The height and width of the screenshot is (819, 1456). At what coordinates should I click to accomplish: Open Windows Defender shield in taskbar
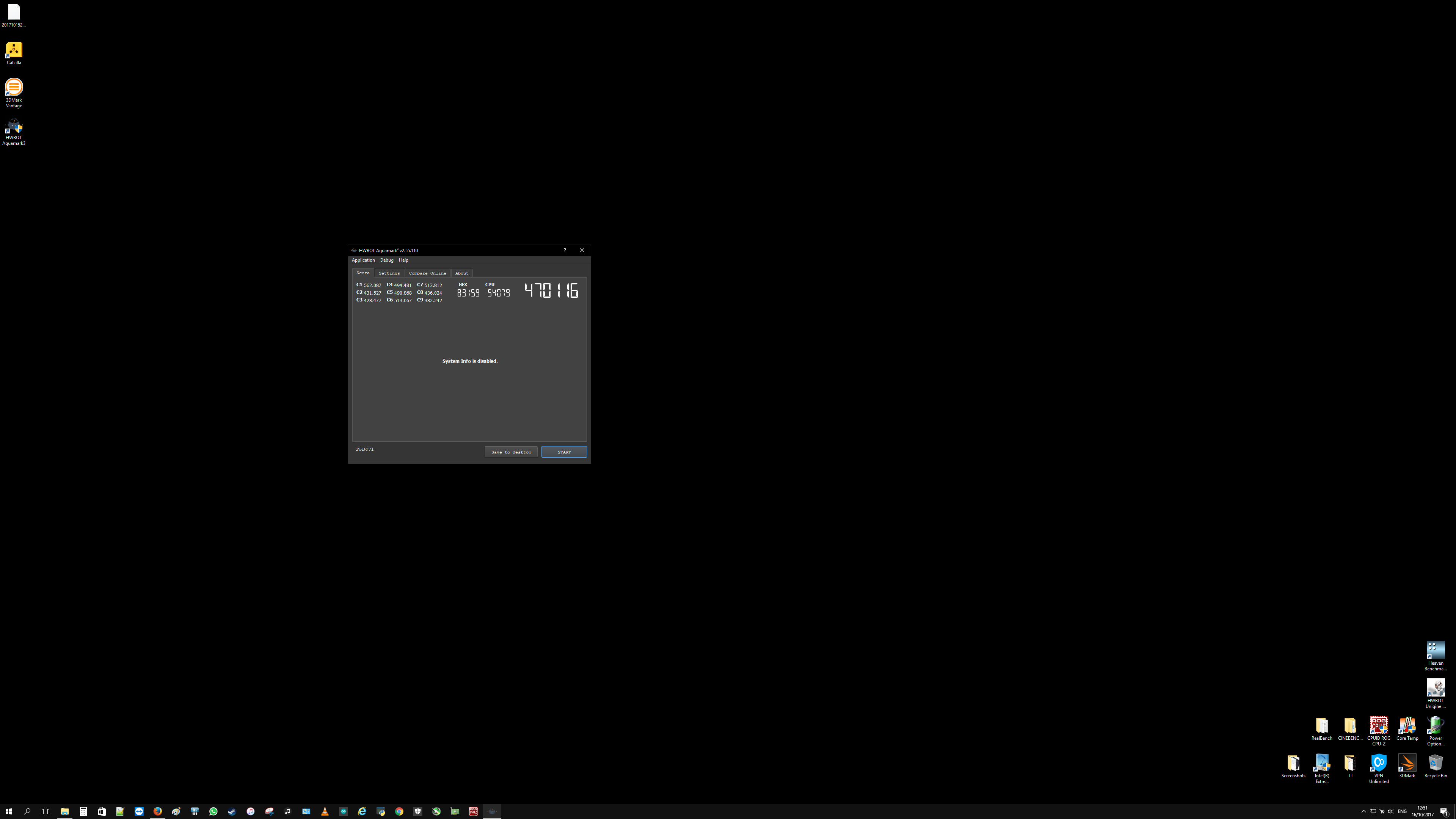click(418, 811)
